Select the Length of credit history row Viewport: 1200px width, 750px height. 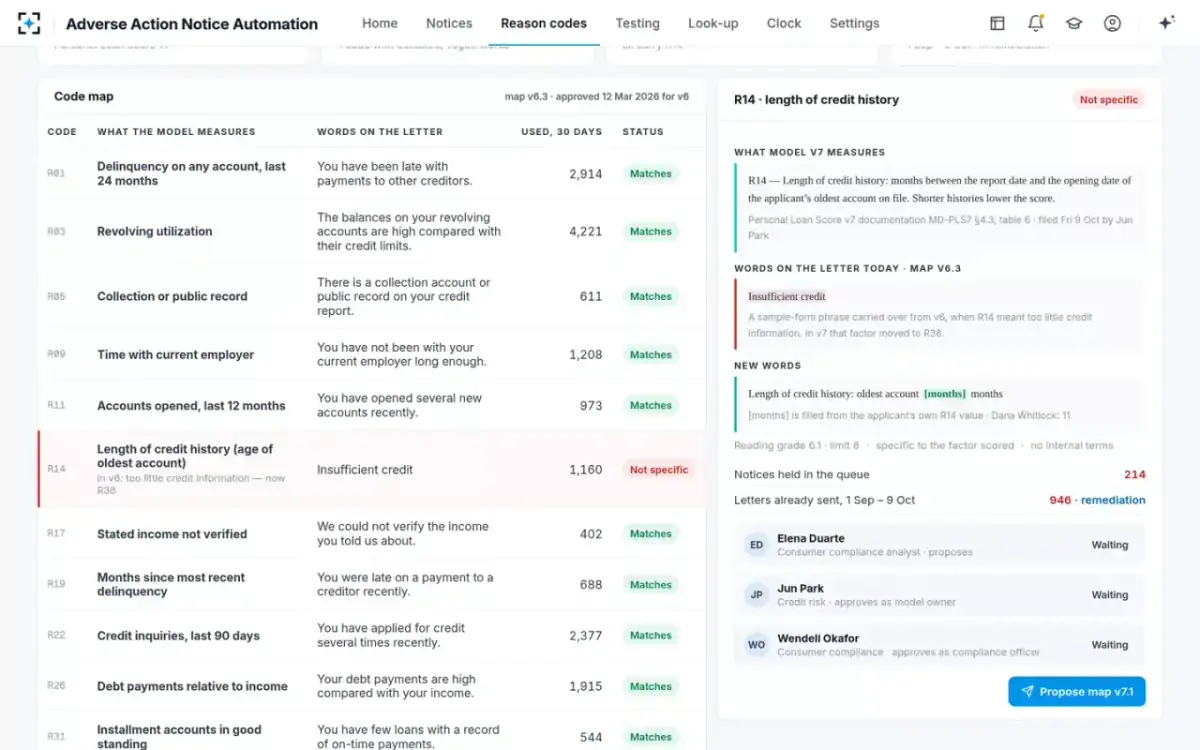click(x=371, y=470)
